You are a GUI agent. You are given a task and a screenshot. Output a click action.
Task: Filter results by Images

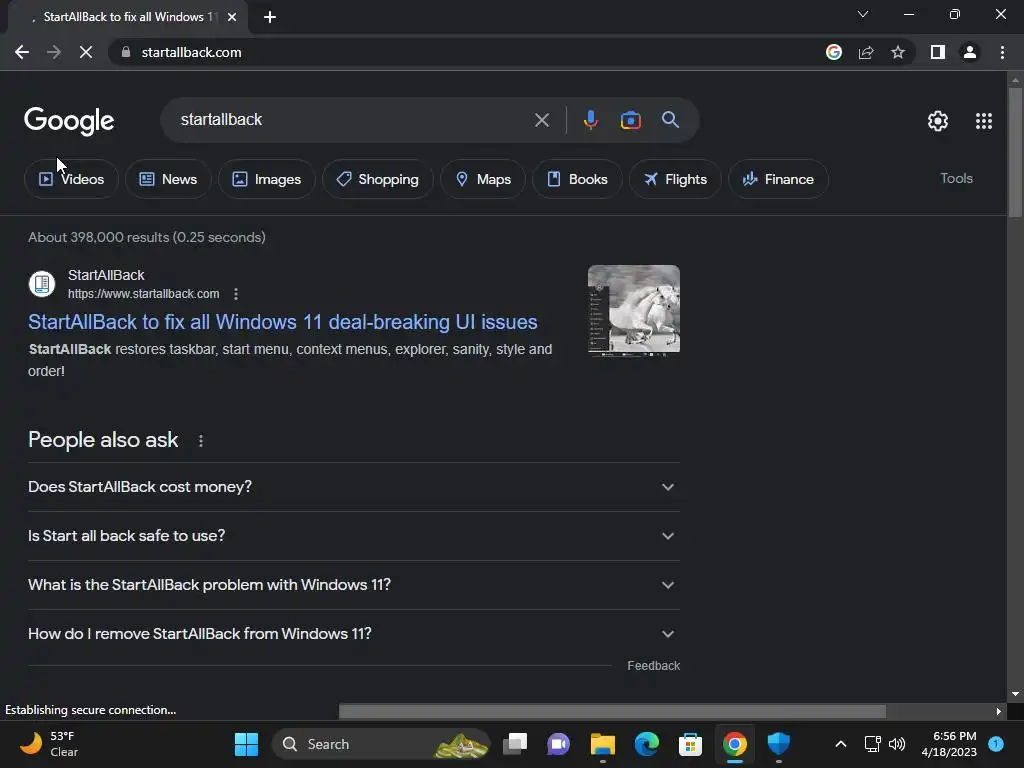[266, 179]
